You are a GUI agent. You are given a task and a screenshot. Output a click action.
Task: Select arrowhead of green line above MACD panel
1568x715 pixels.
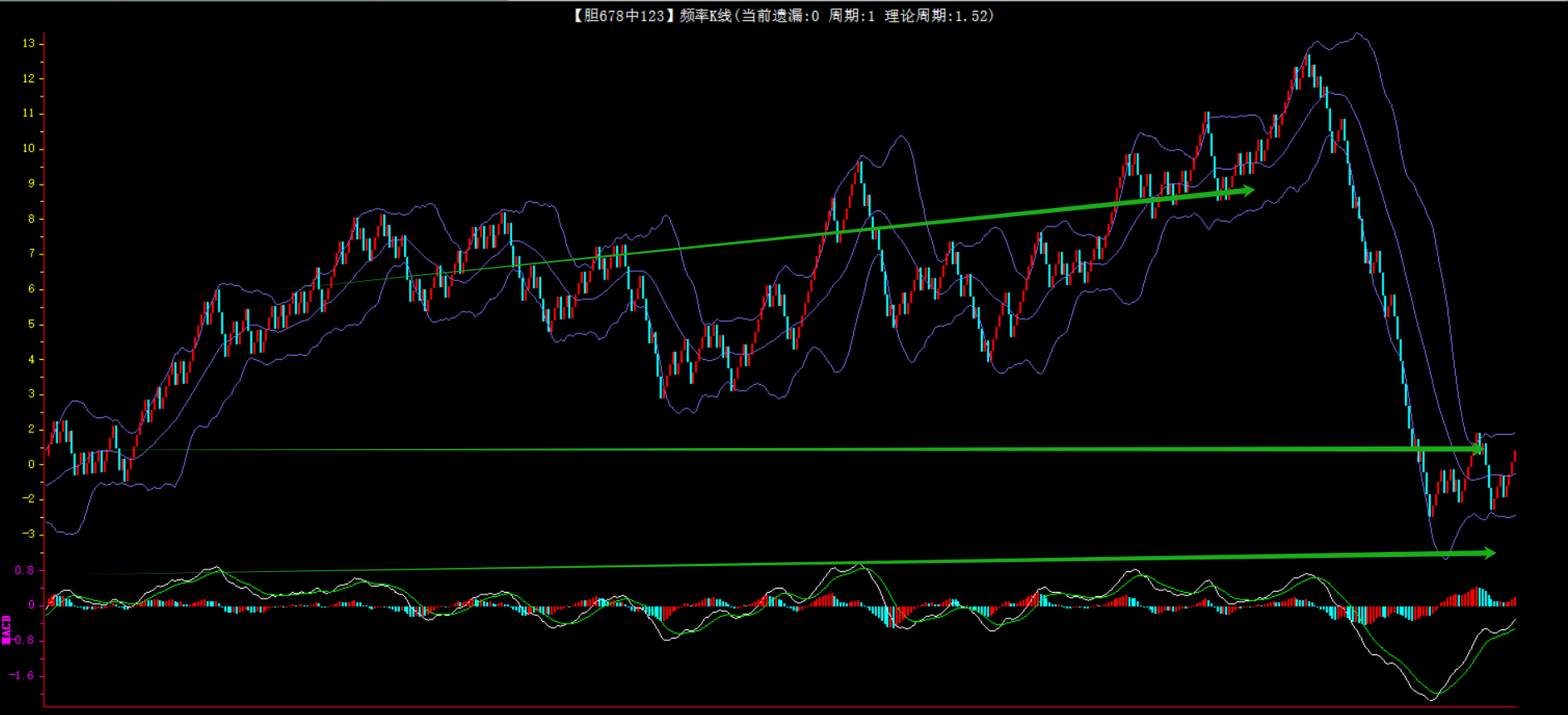[x=1488, y=553]
